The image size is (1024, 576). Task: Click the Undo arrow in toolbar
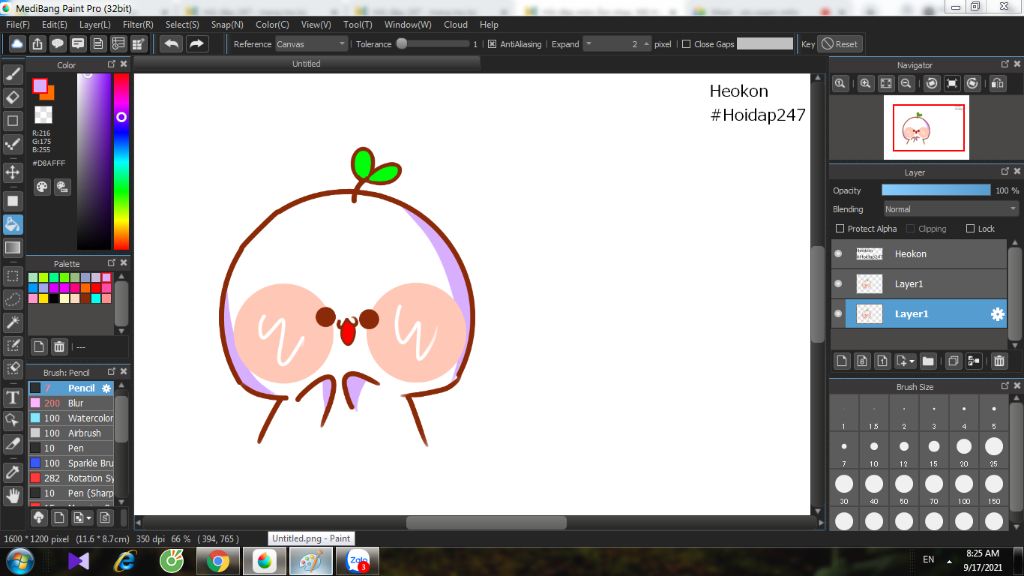click(172, 44)
